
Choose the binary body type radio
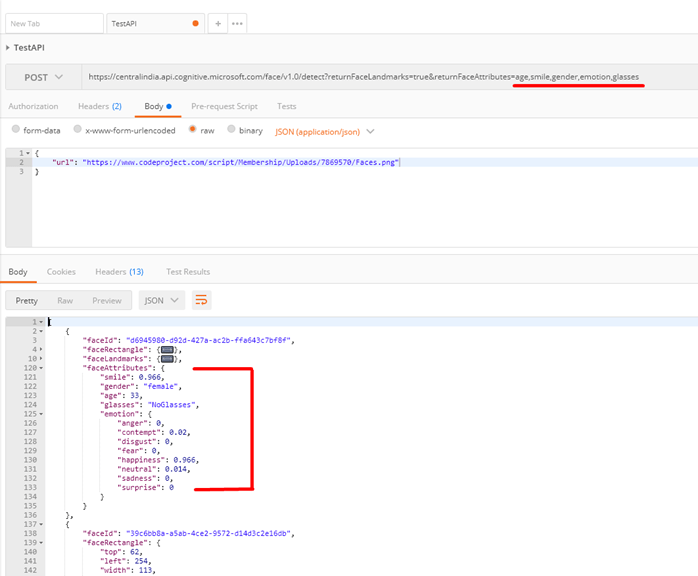click(232, 130)
